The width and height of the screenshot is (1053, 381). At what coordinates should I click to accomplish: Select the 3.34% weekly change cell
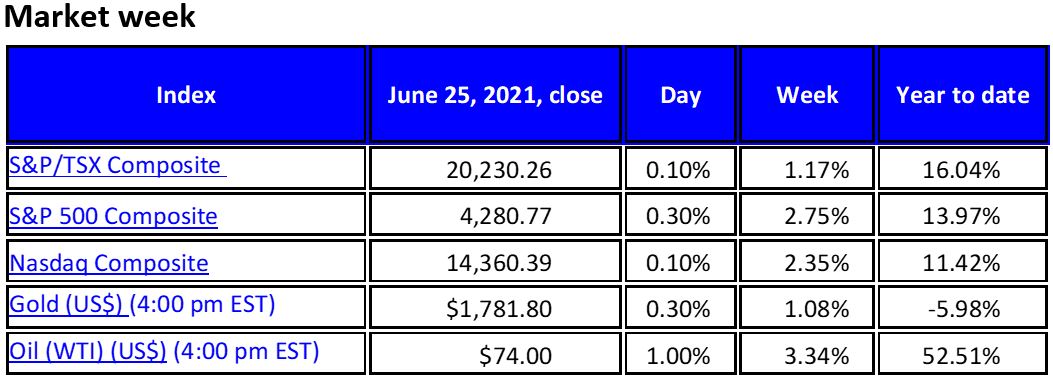coord(807,354)
